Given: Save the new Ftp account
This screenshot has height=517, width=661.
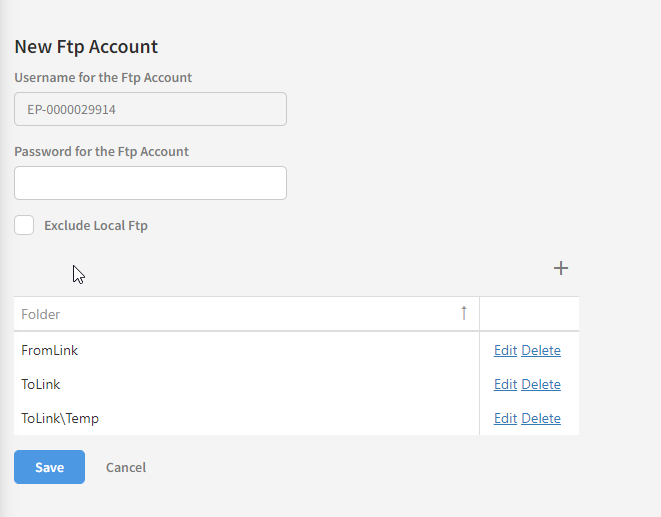Looking at the screenshot, I should [x=49, y=467].
